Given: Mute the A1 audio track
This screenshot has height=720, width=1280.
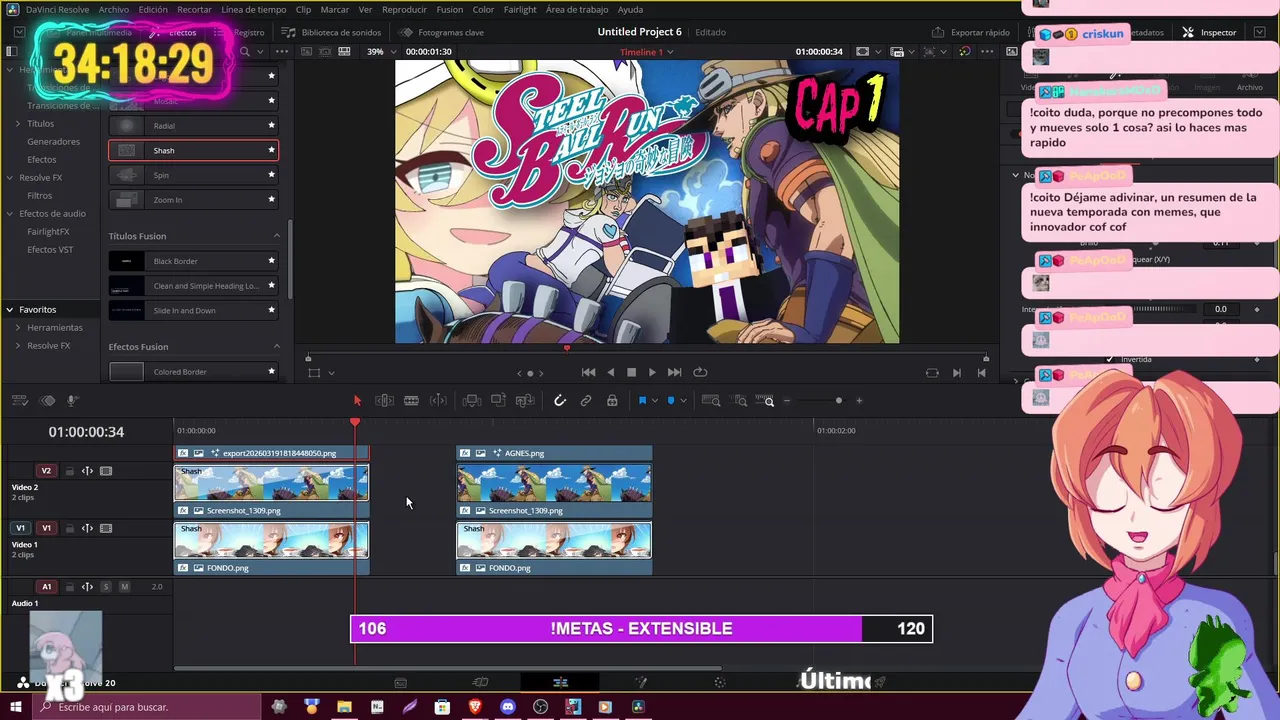Looking at the screenshot, I should tap(124, 587).
